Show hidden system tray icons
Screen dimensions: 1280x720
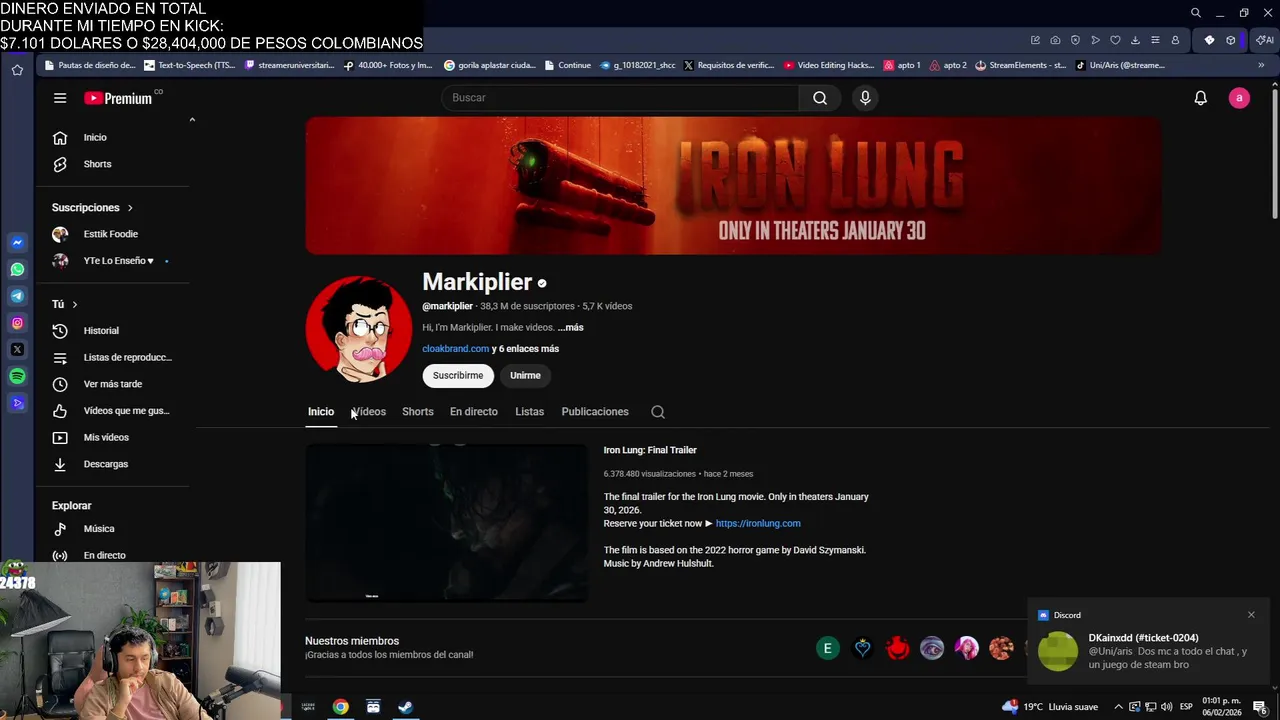click(x=1118, y=707)
